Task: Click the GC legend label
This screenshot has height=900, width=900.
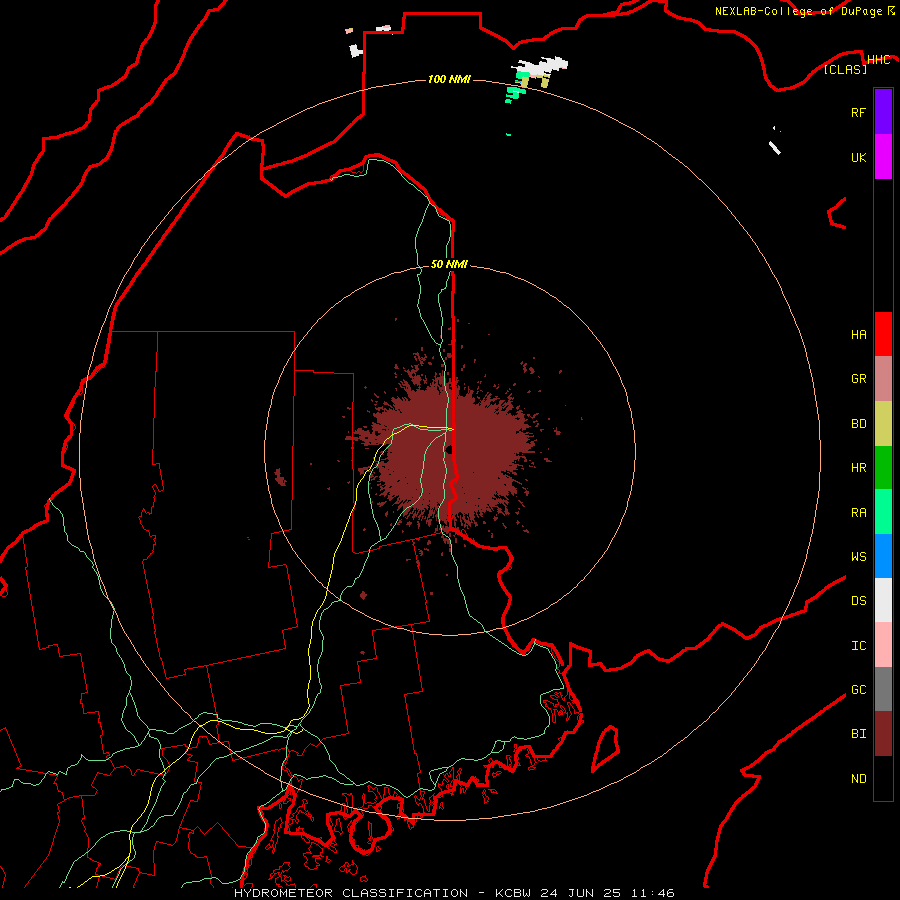Action: click(858, 690)
